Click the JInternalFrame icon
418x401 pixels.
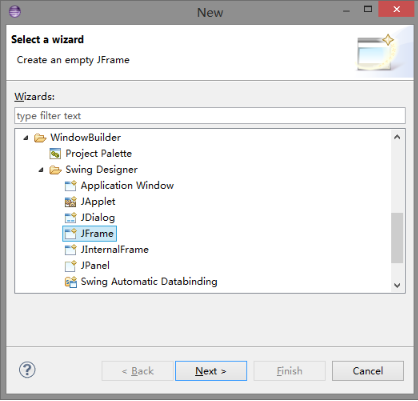coord(70,250)
